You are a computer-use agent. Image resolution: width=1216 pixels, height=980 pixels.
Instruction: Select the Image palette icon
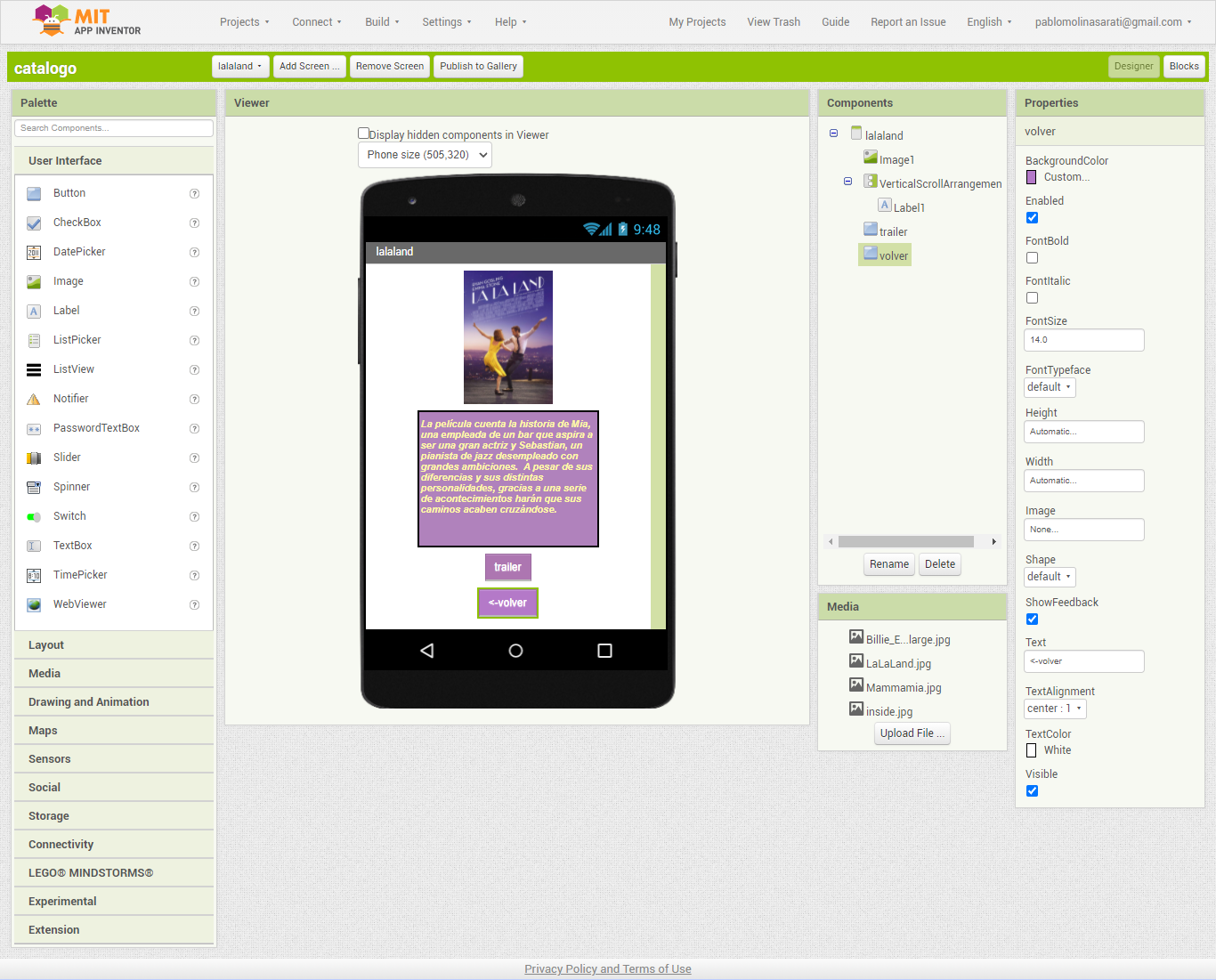[x=34, y=281]
